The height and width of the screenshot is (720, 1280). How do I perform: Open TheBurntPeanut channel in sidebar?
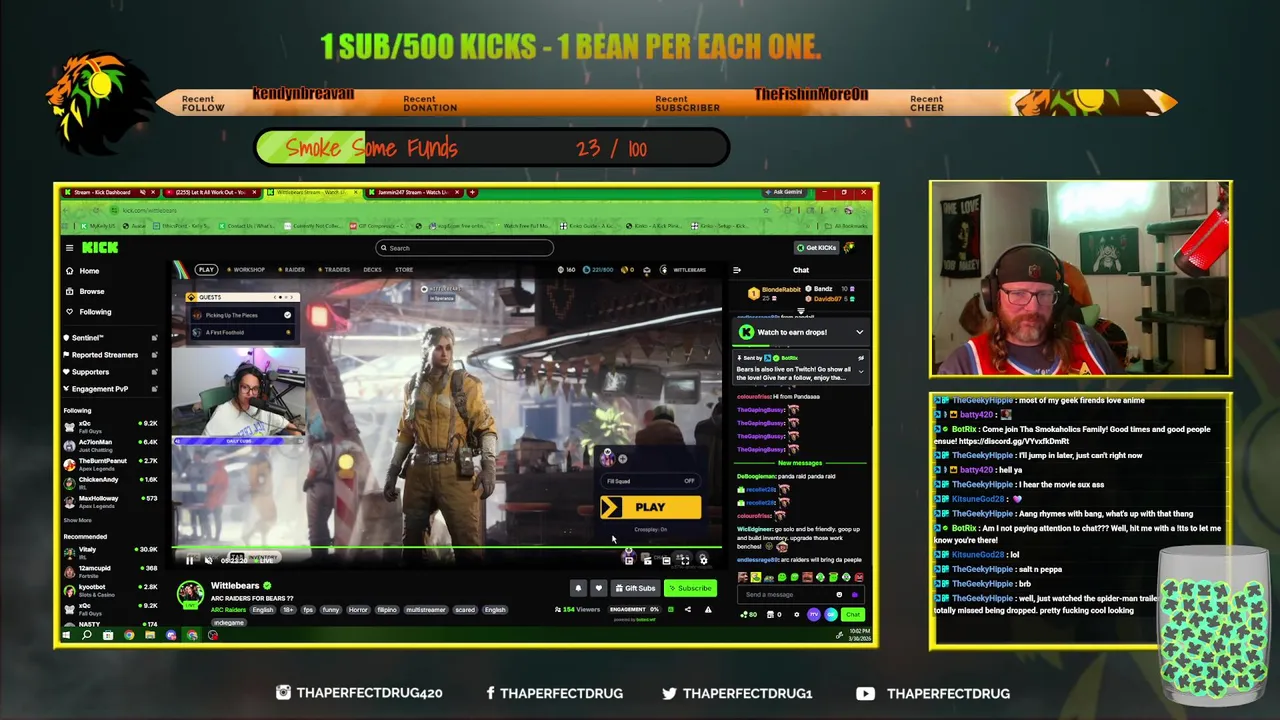110,464
